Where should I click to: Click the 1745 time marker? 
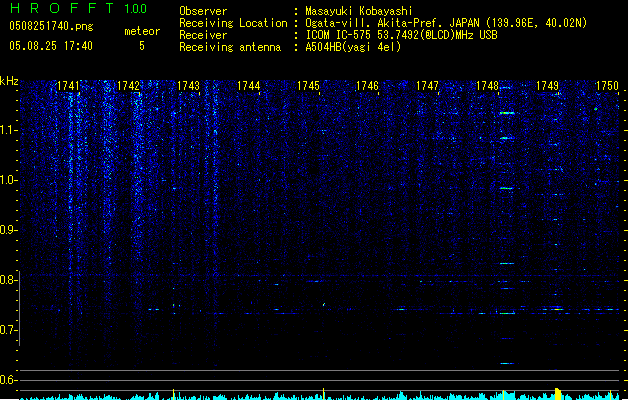(308, 86)
